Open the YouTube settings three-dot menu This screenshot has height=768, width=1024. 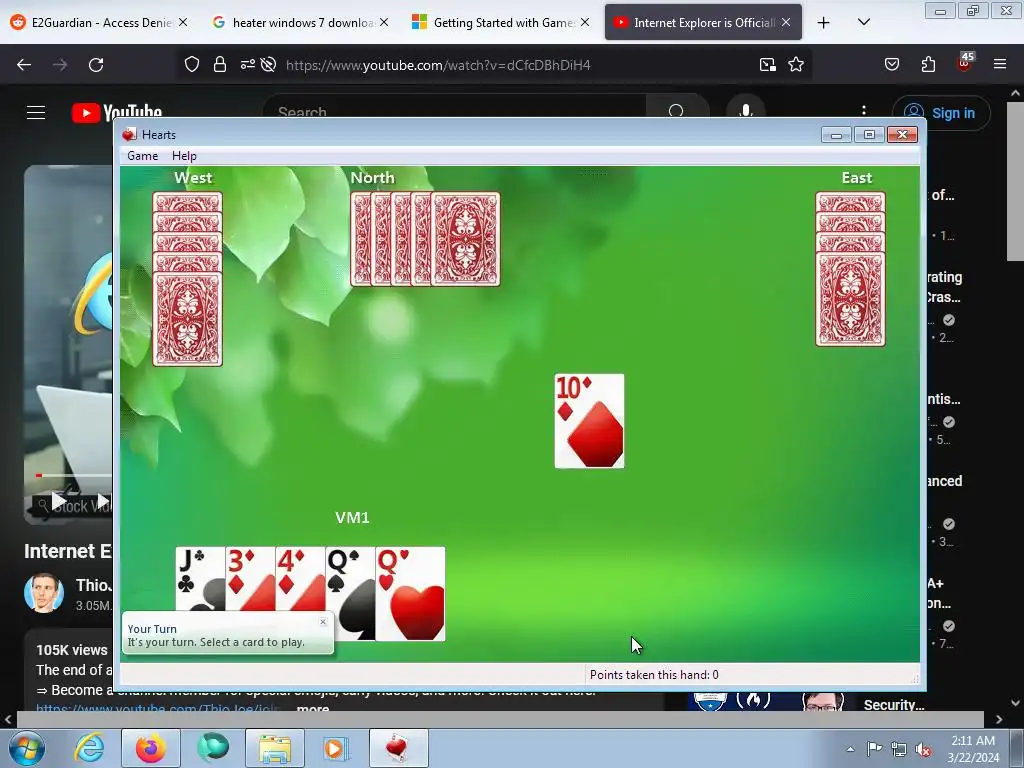(x=863, y=110)
